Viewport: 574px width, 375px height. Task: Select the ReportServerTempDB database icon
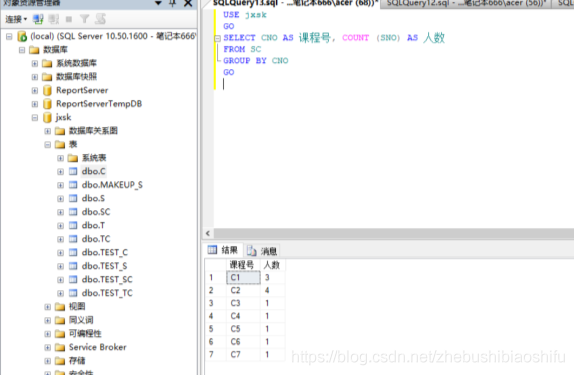click(47, 104)
